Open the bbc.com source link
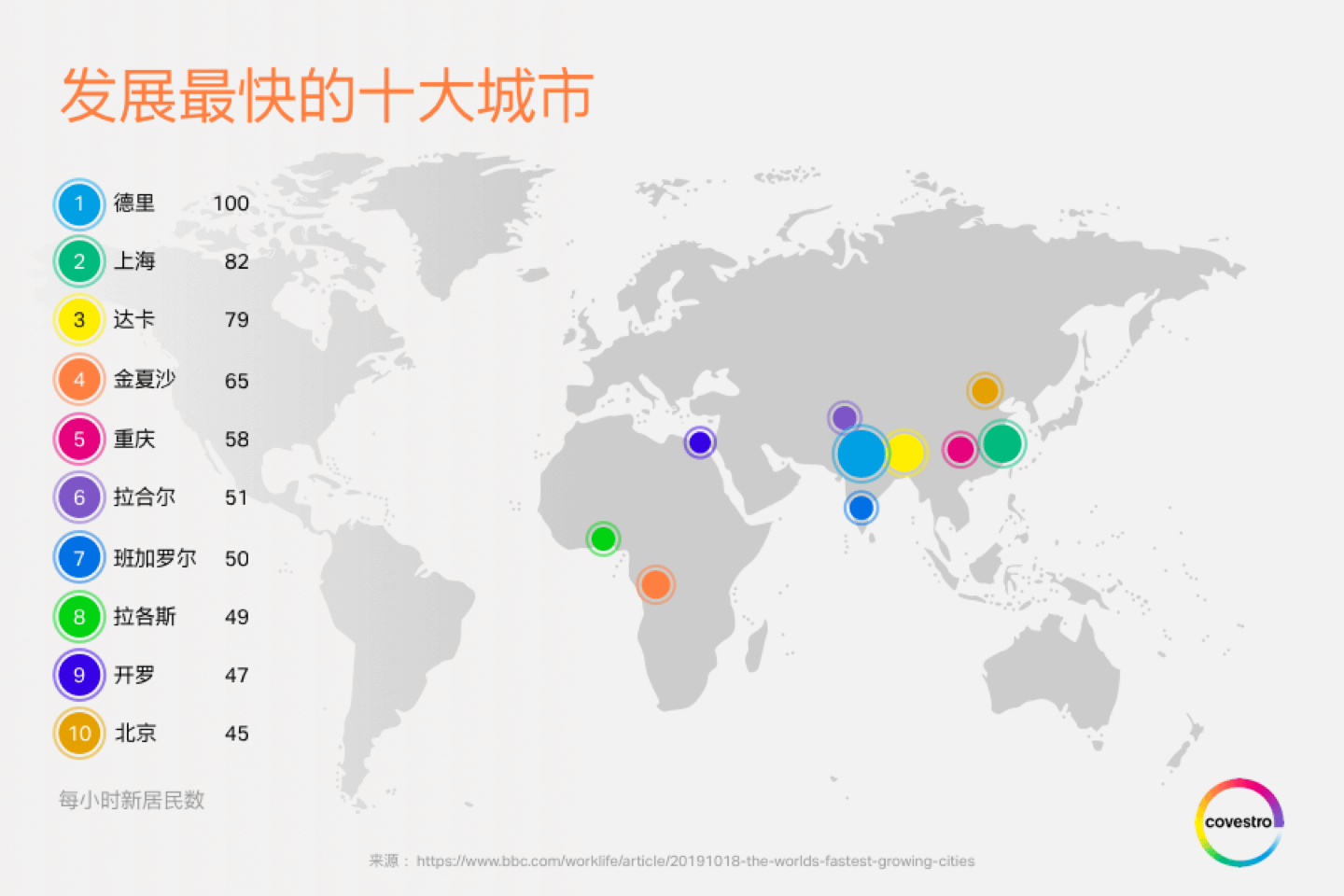Viewport: 1344px width, 896px height. coord(695,861)
